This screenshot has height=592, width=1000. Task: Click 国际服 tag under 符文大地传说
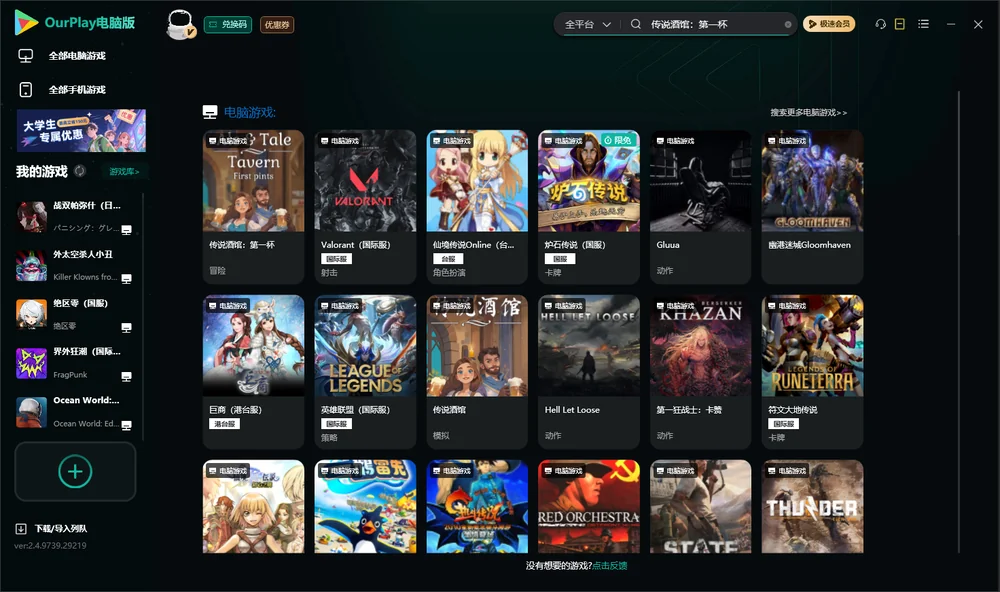click(784, 424)
